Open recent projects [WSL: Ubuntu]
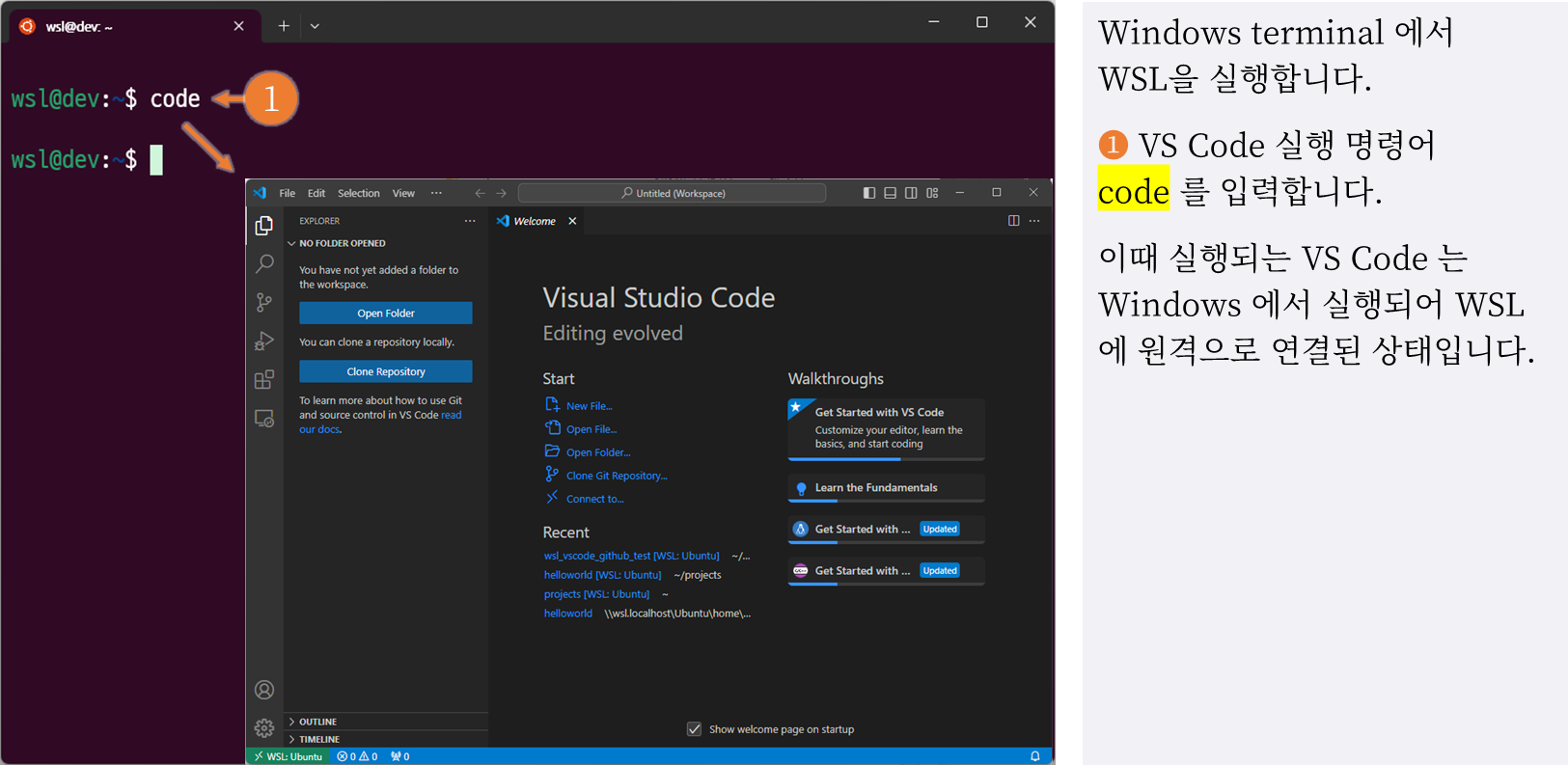The image size is (1568, 765). pos(596,594)
